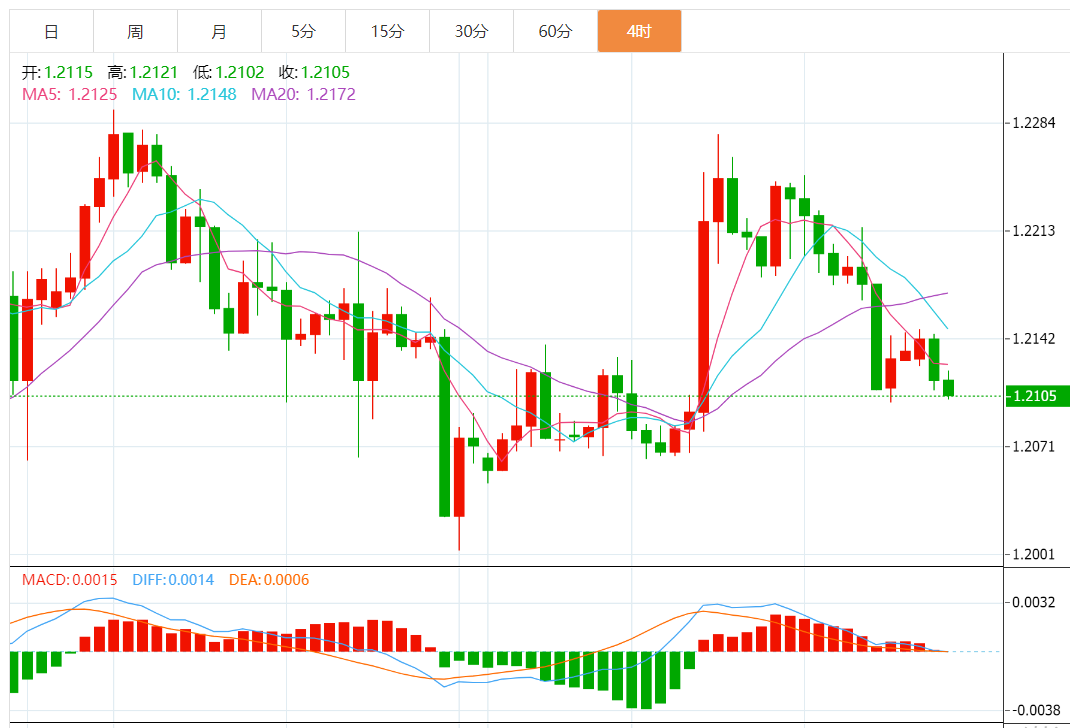Click the 1.2213 price axis label
1070x728 pixels.
(x=1034, y=231)
